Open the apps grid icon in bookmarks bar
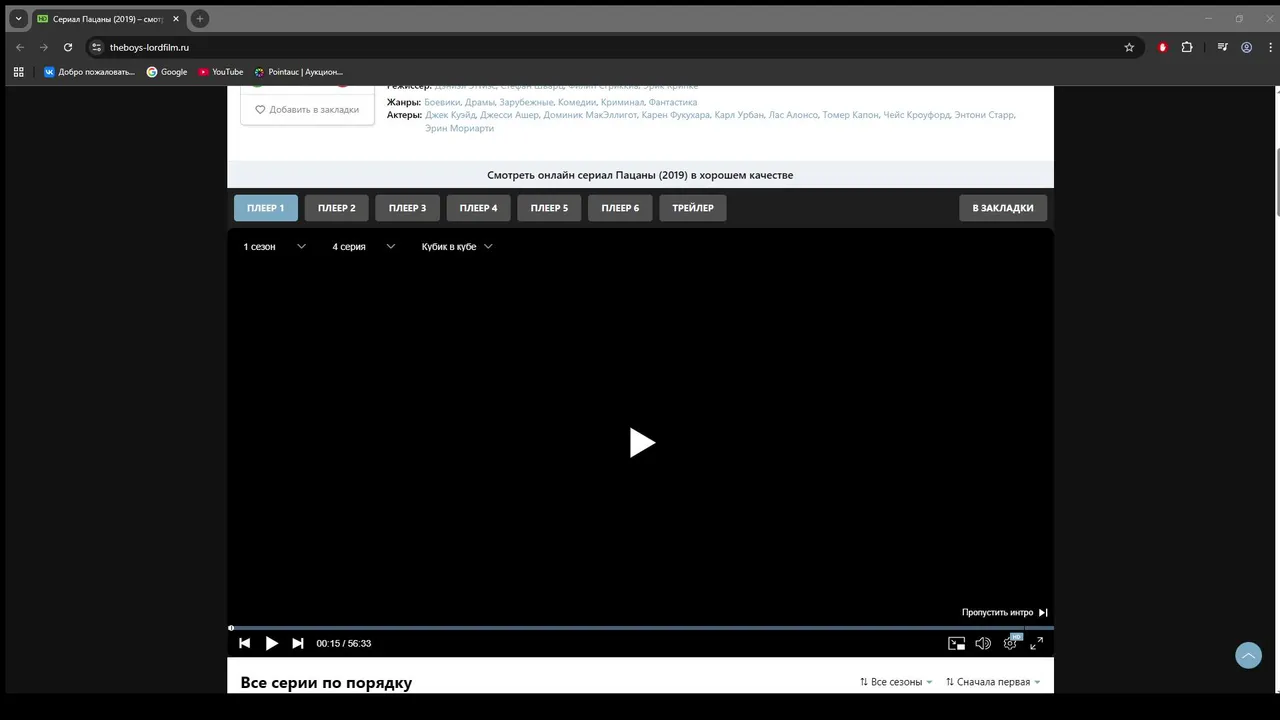Image resolution: width=1280 pixels, height=720 pixels. [x=18, y=72]
